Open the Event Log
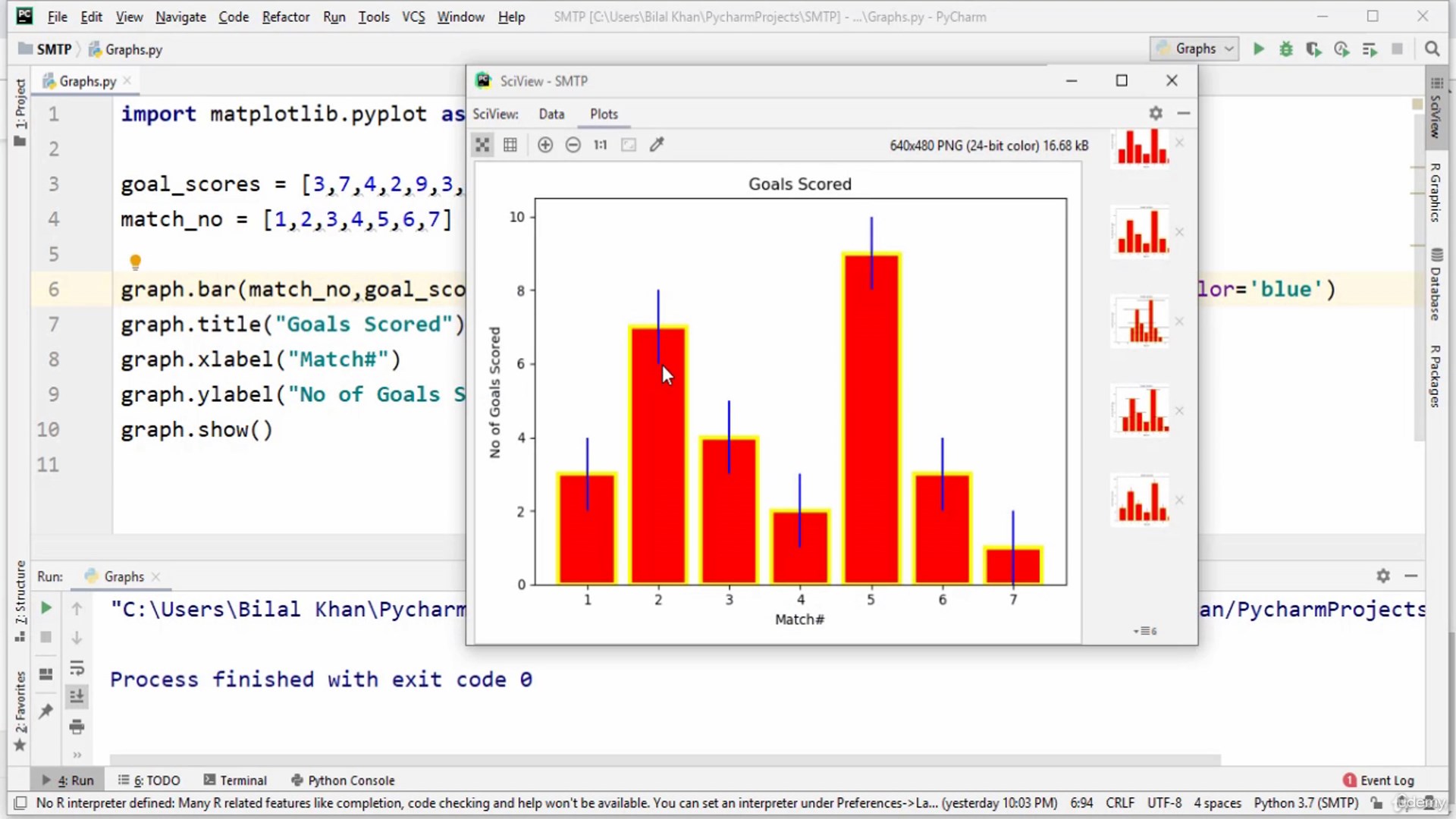1456x819 pixels. click(x=1379, y=780)
